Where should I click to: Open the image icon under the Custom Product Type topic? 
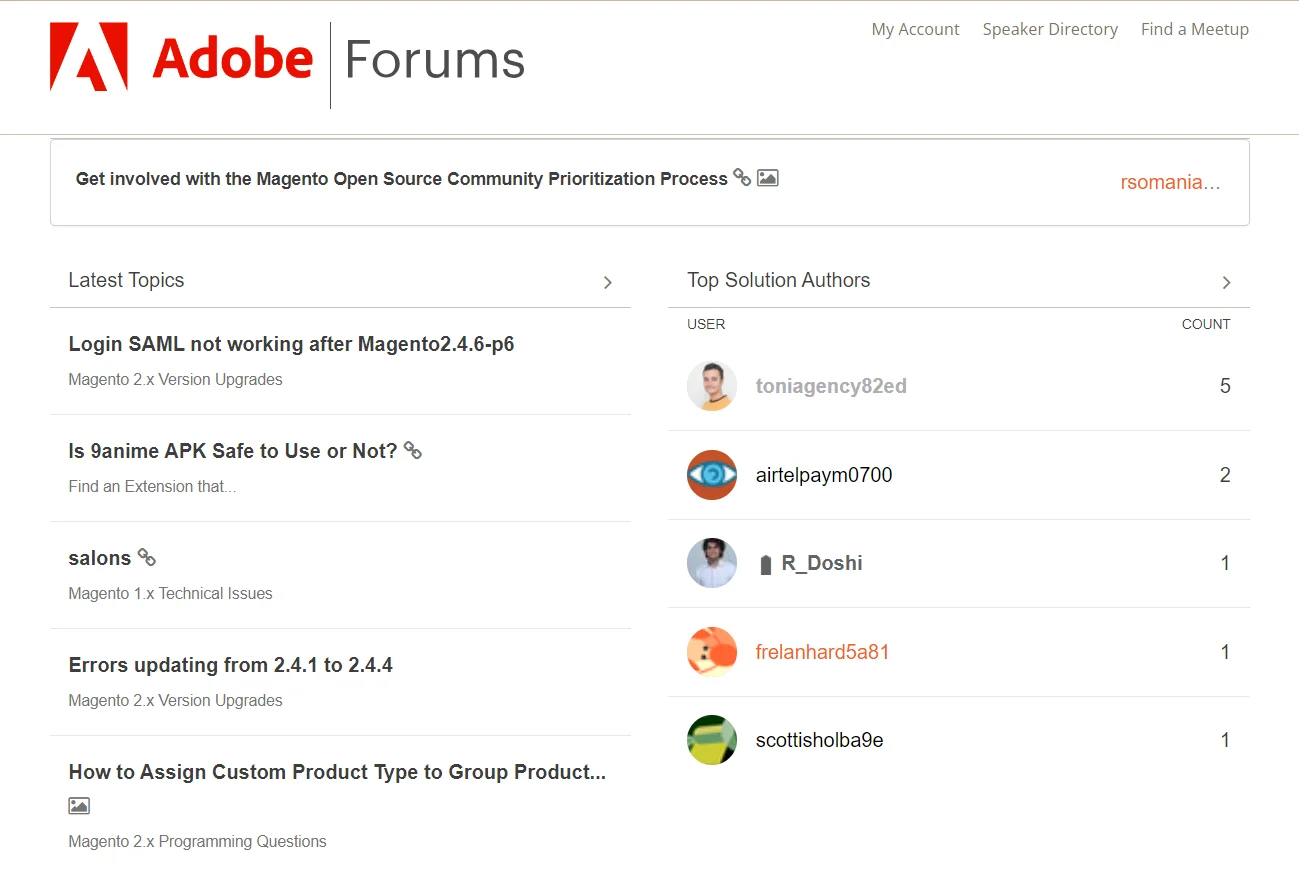(x=78, y=805)
